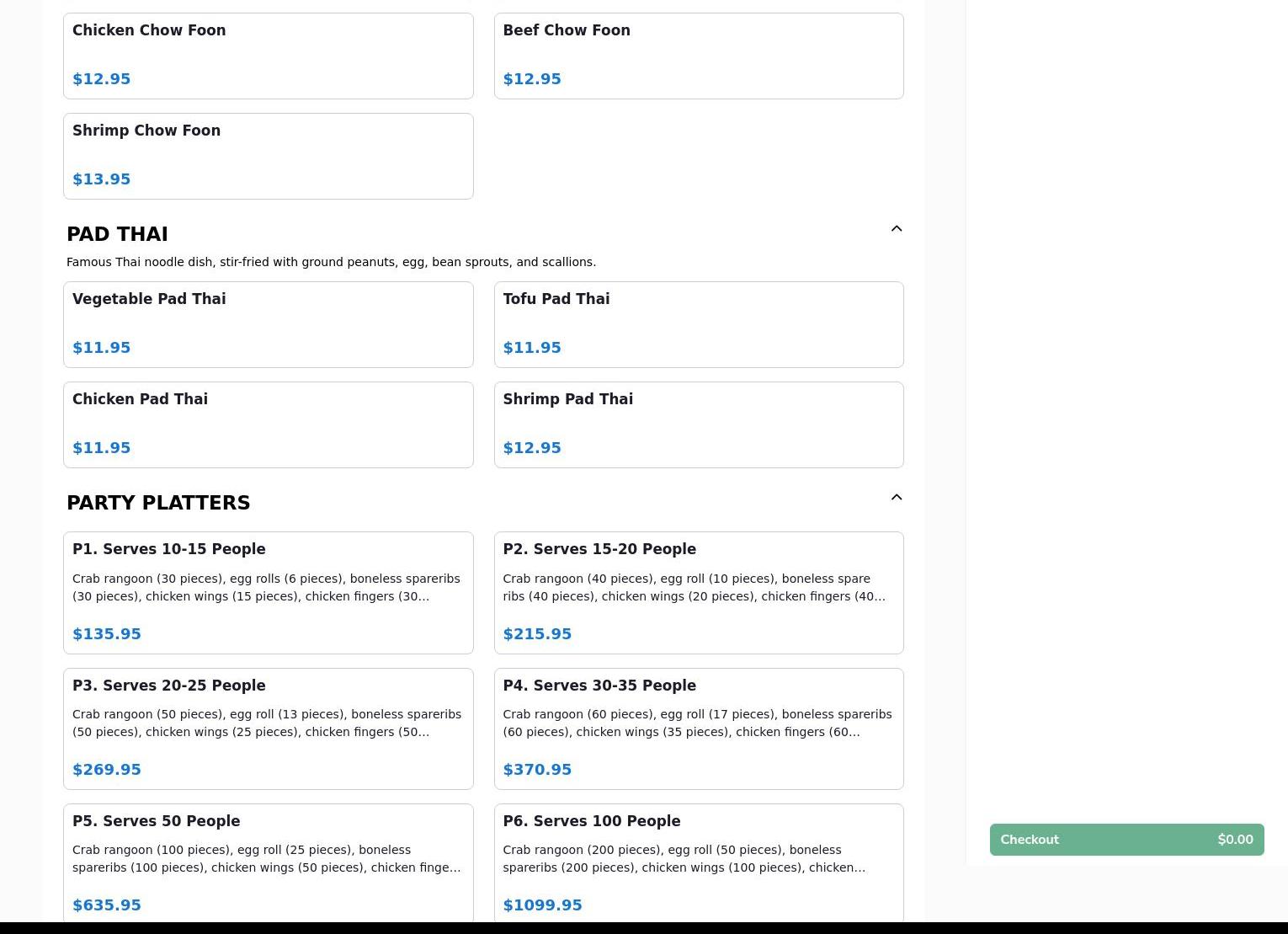The image size is (1288, 934).
Task: Click the $12.95 Beef Chow Foon price
Action: click(532, 78)
